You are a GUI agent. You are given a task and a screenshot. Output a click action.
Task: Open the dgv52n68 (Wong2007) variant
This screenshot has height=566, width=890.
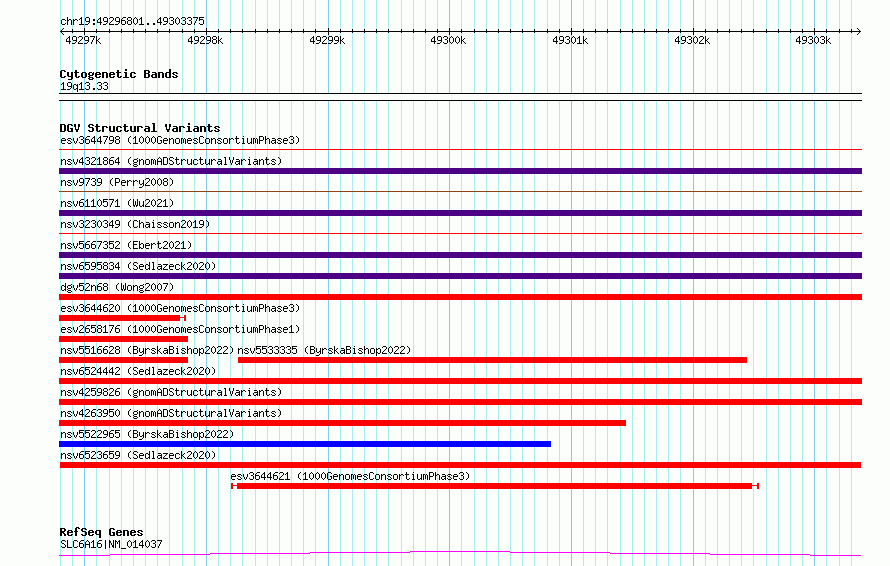click(117, 287)
